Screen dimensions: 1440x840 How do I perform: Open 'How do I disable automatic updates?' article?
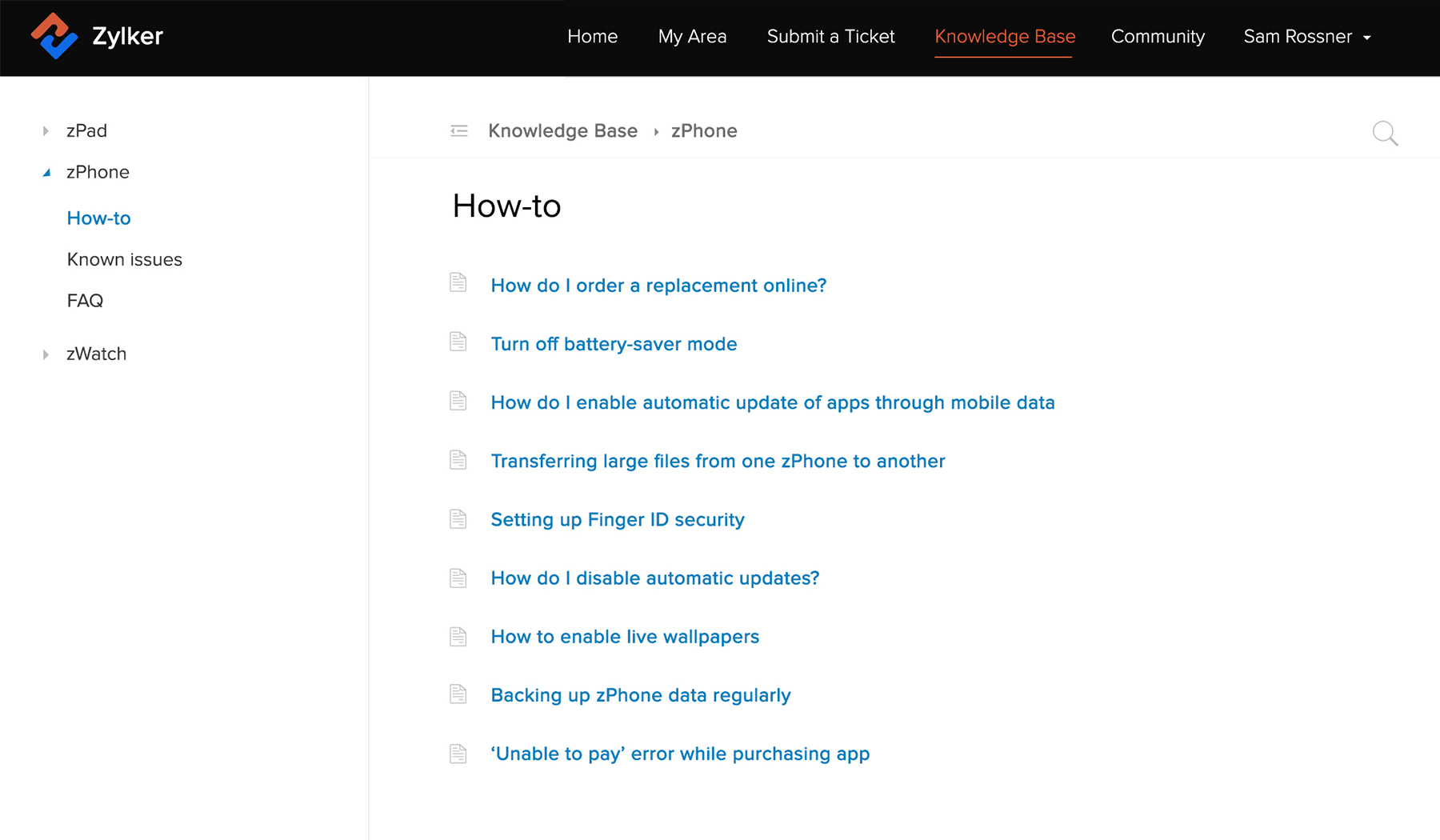point(655,578)
